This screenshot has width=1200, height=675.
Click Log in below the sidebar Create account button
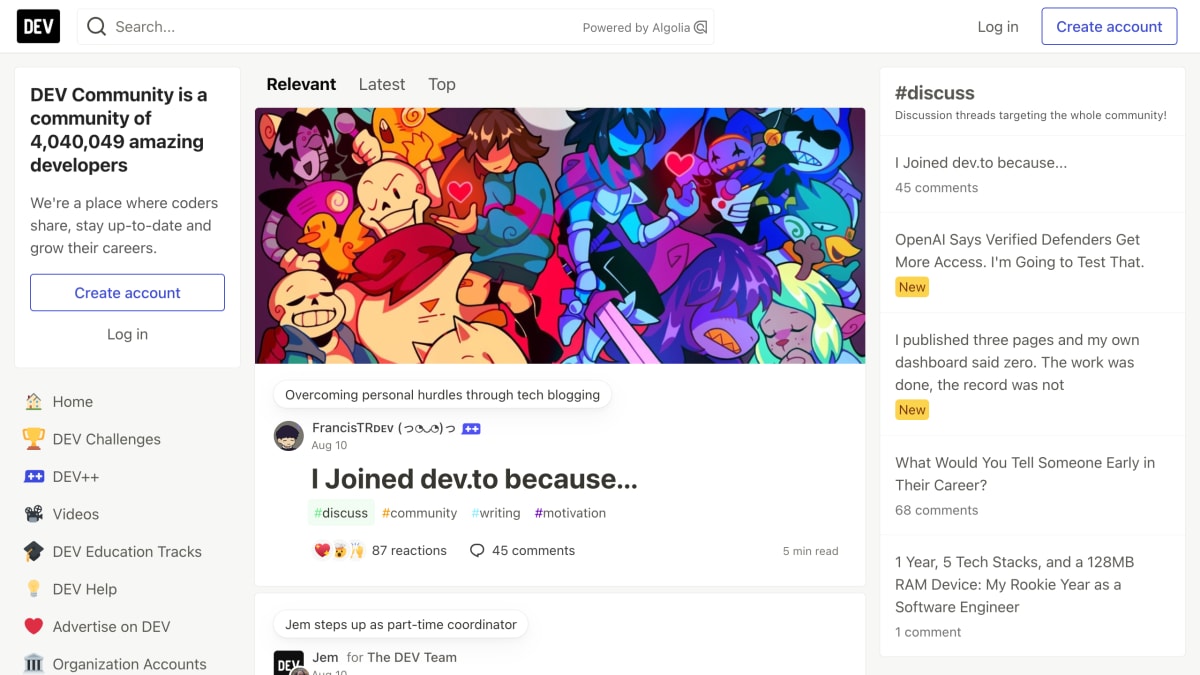[127, 334]
